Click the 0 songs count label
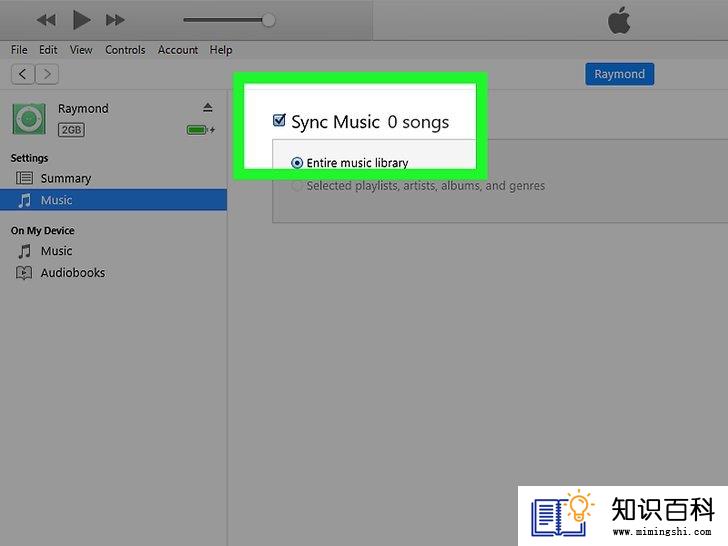This screenshot has width=728, height=546. coord(418,122)
